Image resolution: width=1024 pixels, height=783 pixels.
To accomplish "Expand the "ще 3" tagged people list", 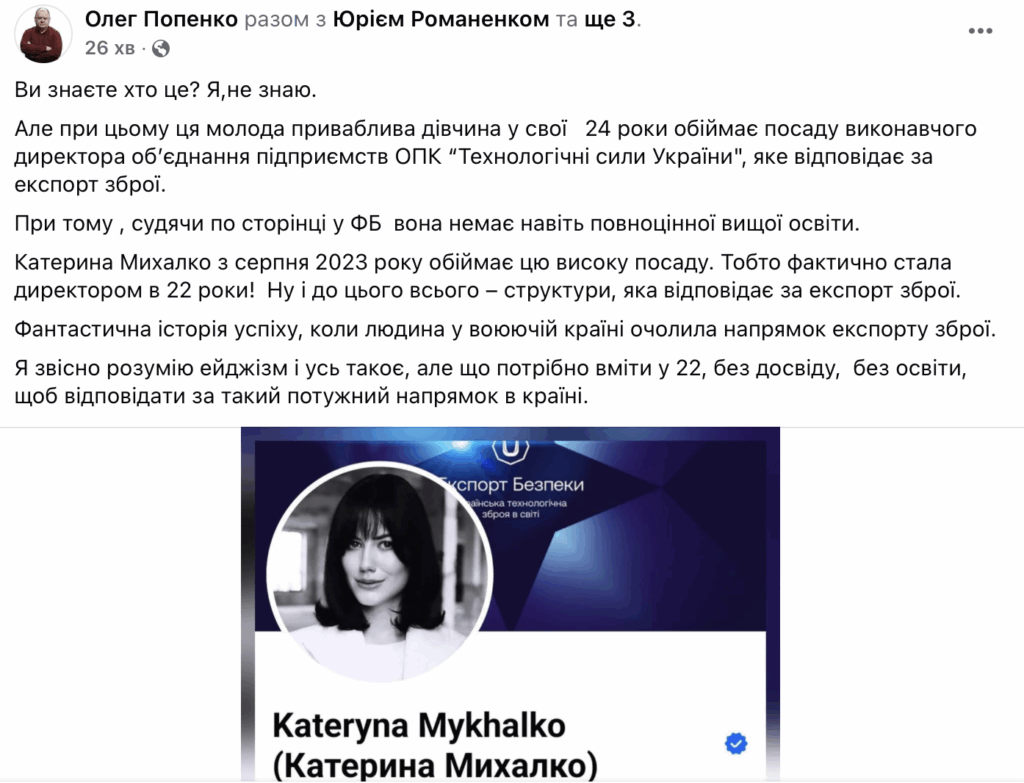I will (609, 20).
